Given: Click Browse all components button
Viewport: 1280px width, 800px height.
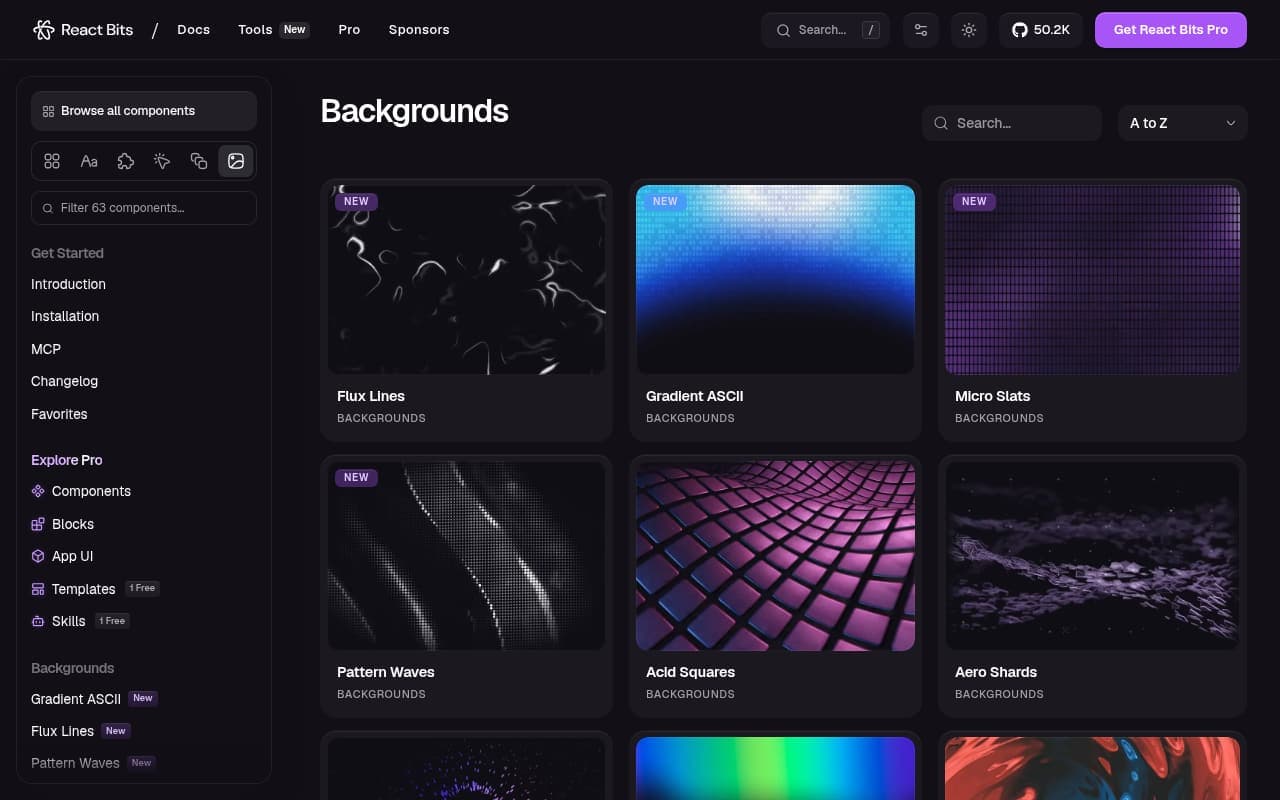Looking at the screenshot, I should pos(144,111).
